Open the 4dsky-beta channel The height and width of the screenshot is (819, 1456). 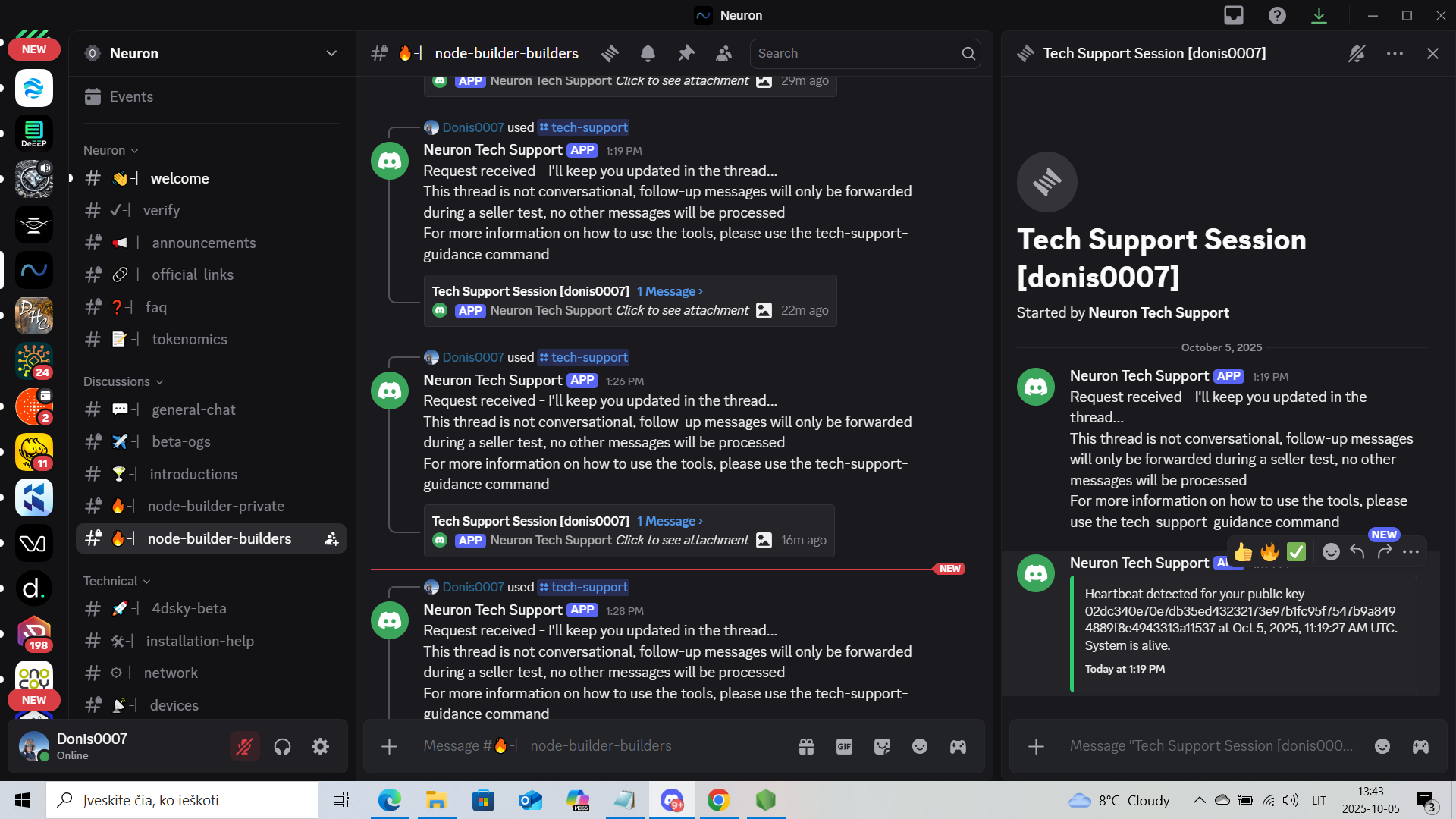click(212, 608)
